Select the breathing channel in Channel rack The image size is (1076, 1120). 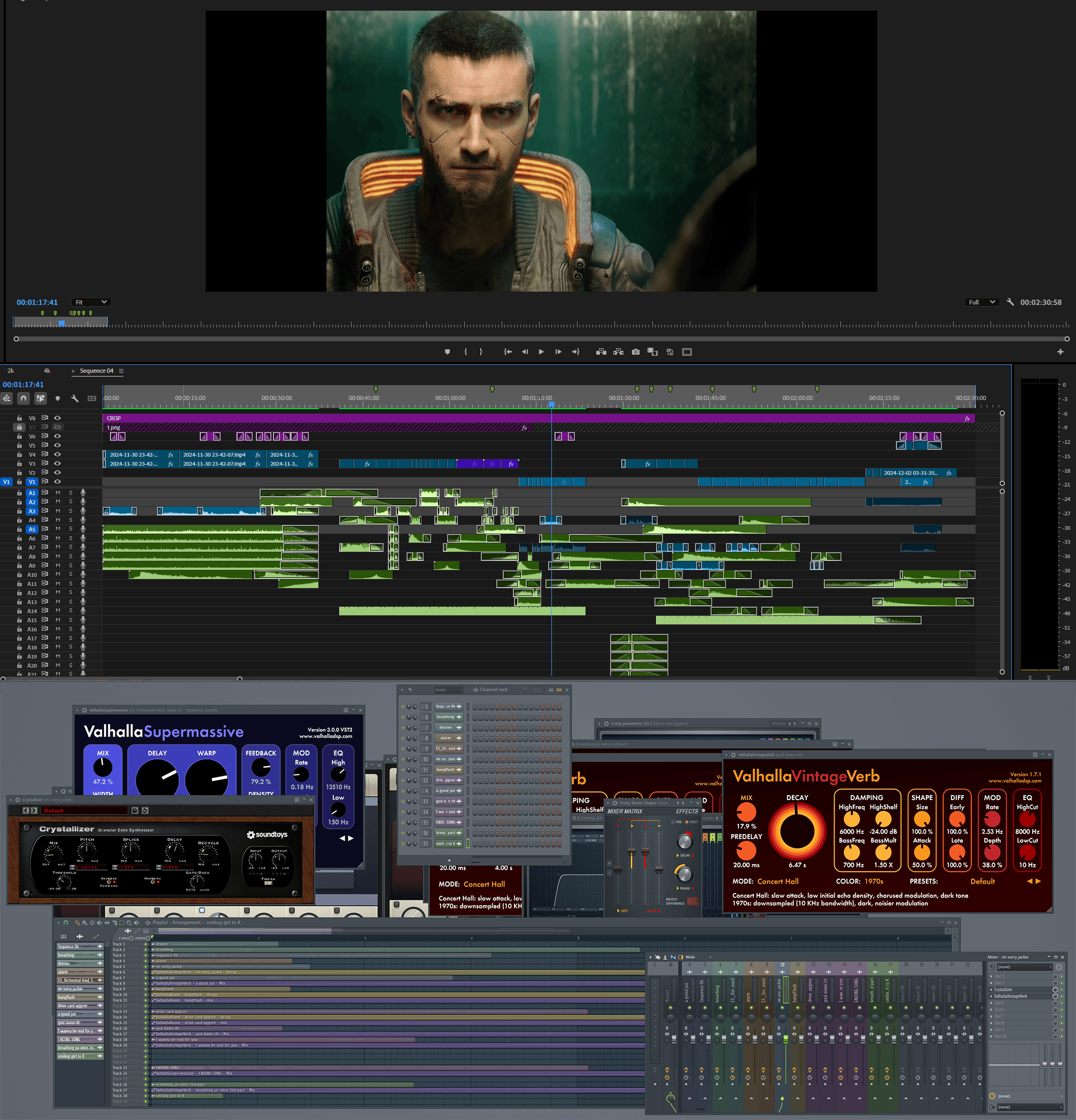point(449,717)
